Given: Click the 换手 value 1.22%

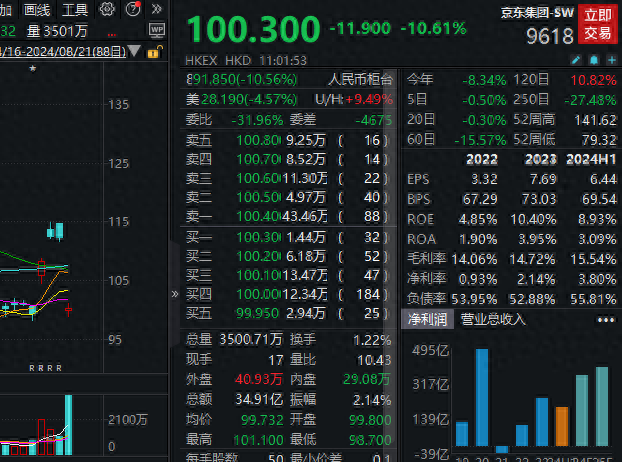Looking at the screenshot, I should coord(372,340).
